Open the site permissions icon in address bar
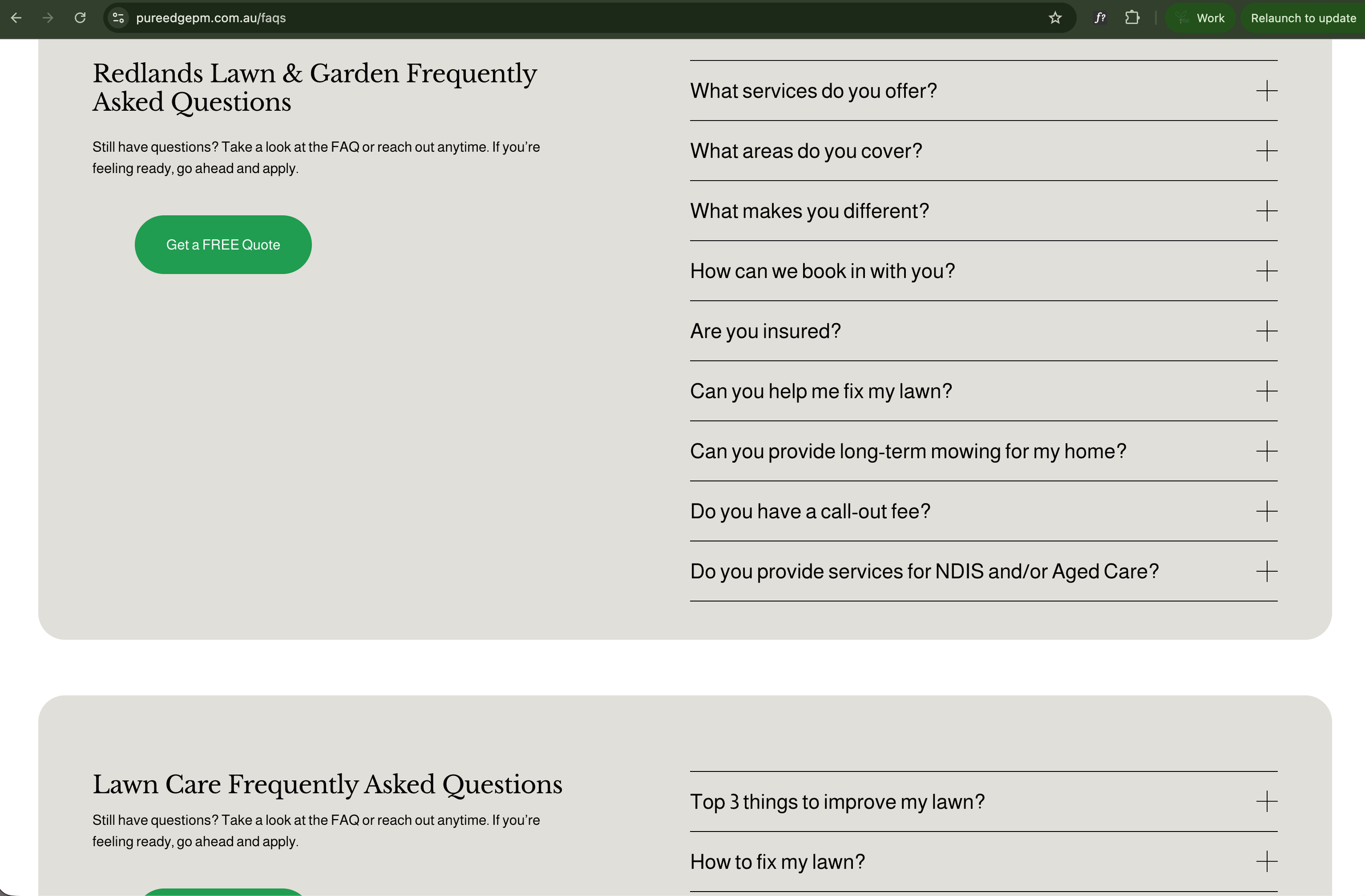 118,18
